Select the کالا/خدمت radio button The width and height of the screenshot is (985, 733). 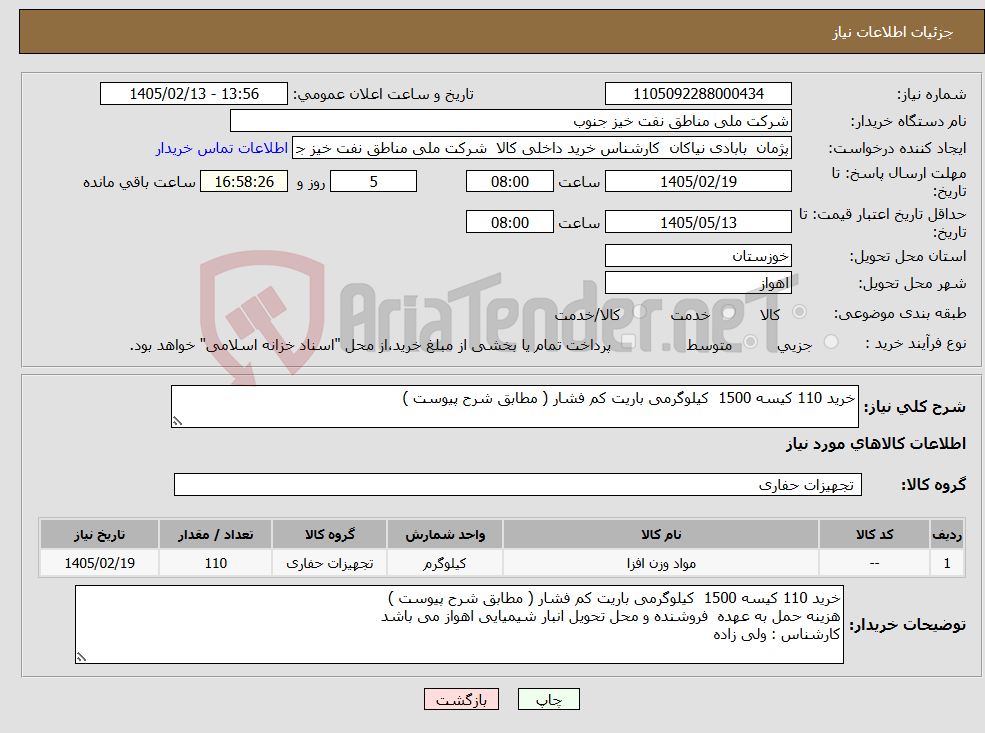tap(639, 312)
